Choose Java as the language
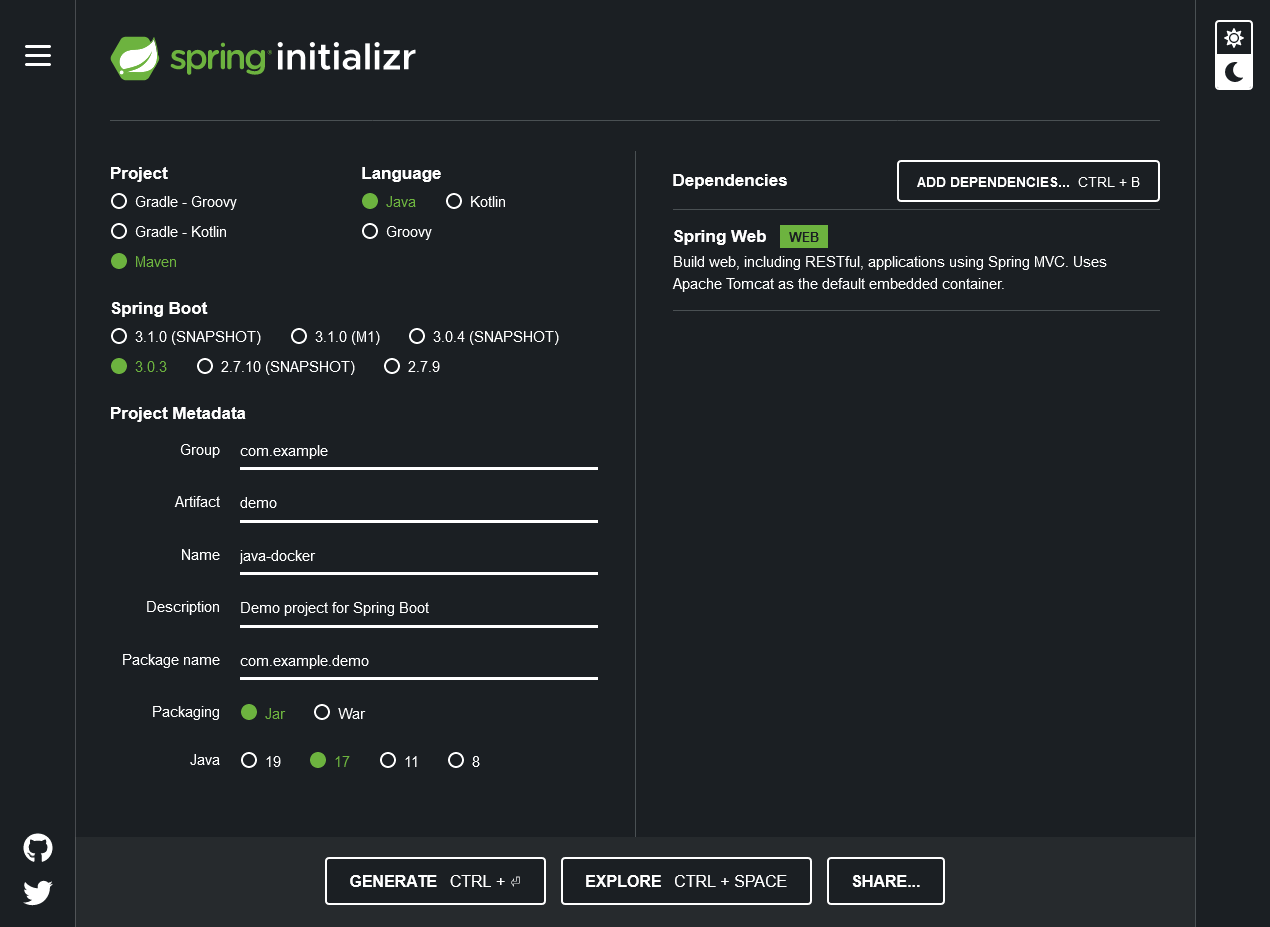 click(x=389, y=202)
